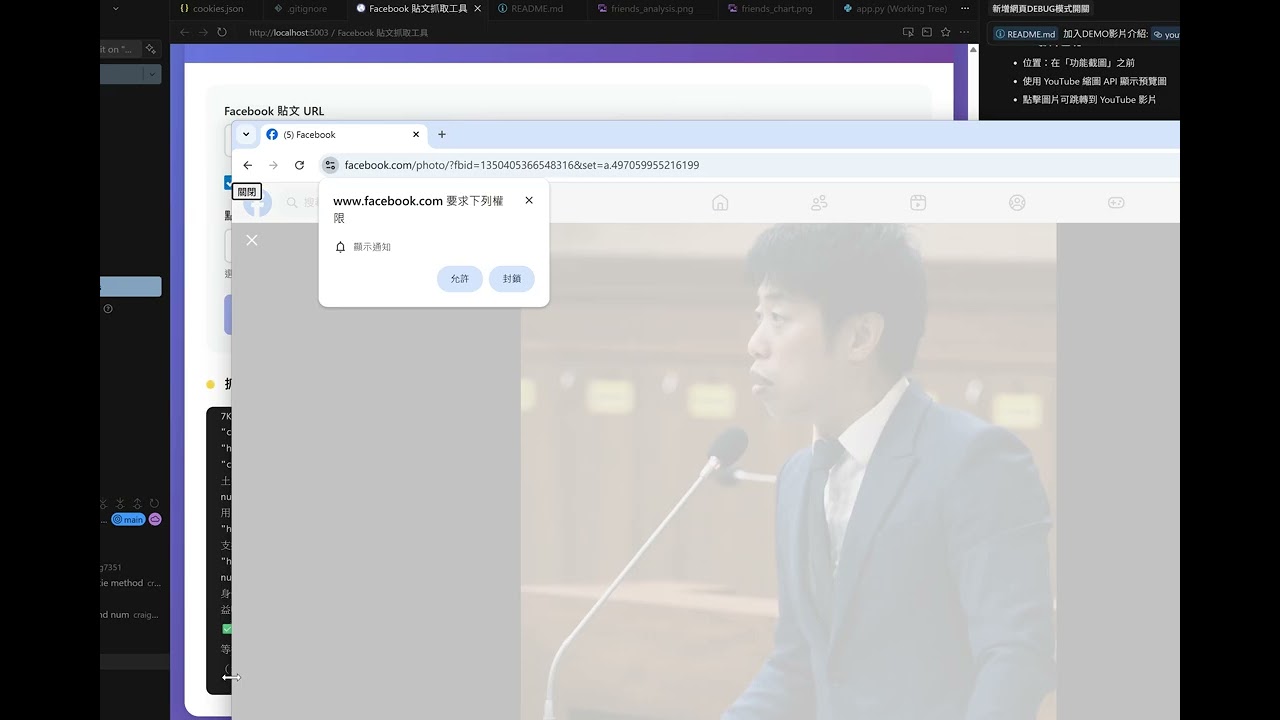Bookmark star icon in preview toolbar
Screen dimensions: 1280x720
coord(945,32)
